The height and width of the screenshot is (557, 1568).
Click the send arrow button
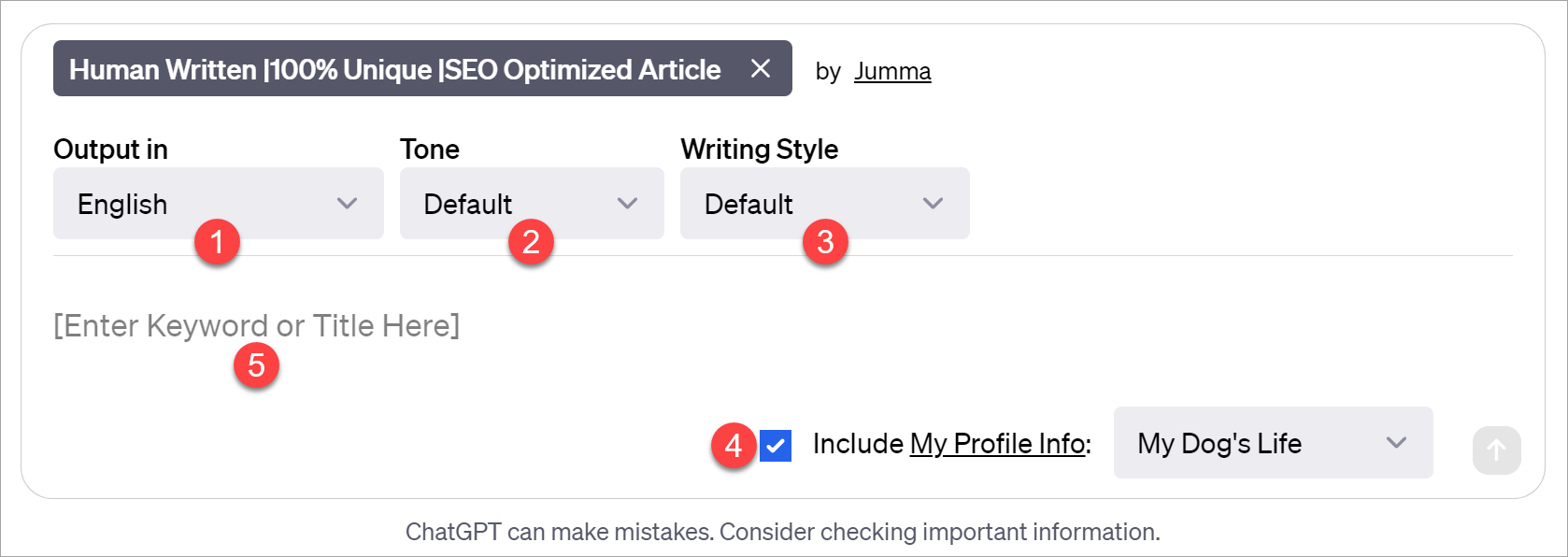(x=1496, y=450)
